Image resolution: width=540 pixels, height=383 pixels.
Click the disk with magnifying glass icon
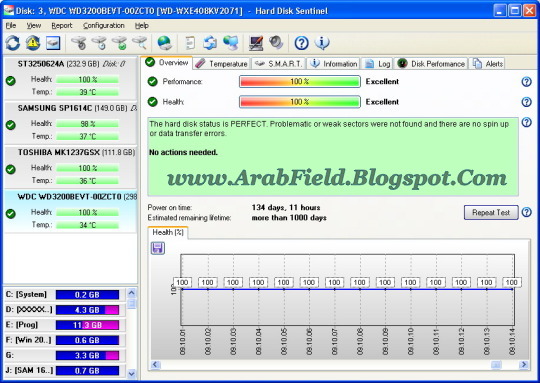[140, 43]
